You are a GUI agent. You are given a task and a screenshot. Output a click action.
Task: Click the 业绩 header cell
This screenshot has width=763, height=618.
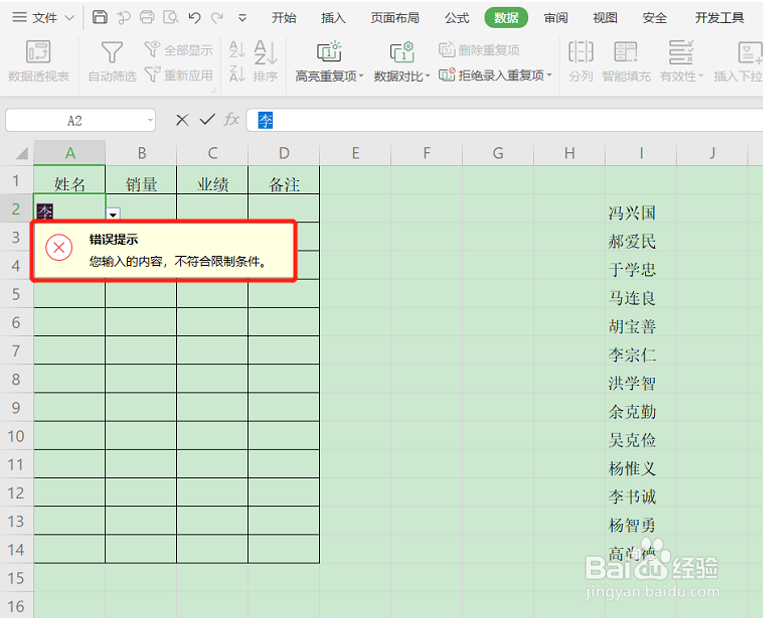pyautogui.click(x=212, y=180)
